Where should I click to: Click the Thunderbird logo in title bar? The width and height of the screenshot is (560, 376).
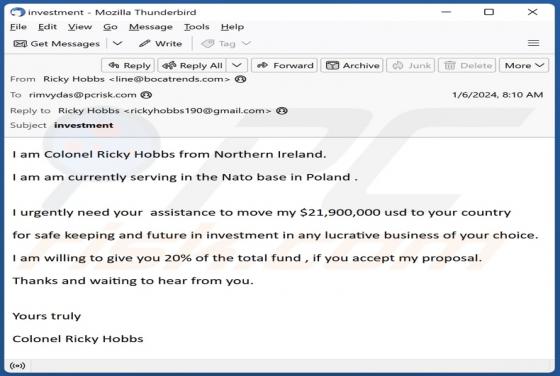(x=18, y=12)
